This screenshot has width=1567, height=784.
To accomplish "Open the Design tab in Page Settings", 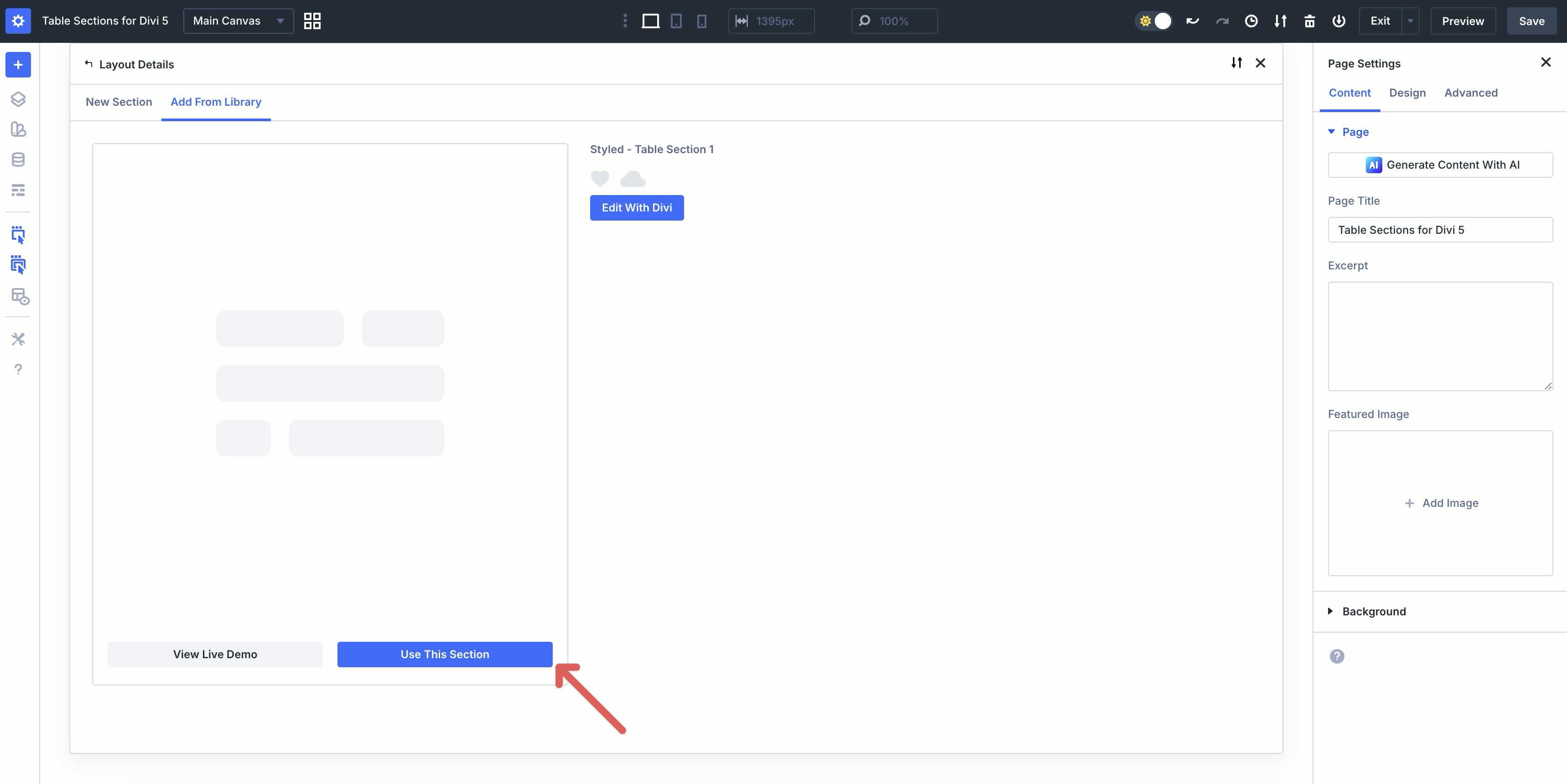I will [x=1407, y=93].
